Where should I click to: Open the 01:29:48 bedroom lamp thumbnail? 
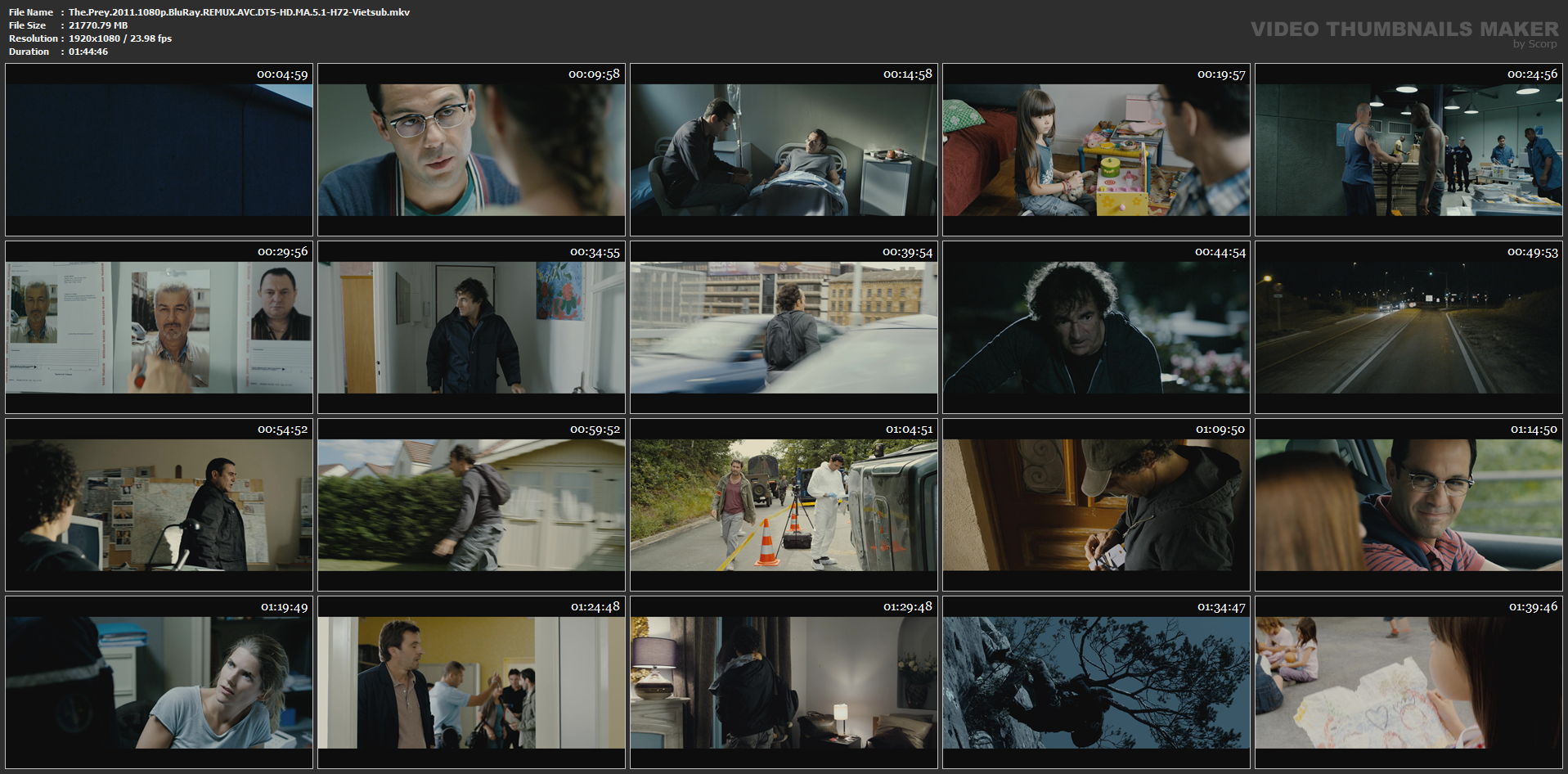pyautogui.click(x=784, y=682)
